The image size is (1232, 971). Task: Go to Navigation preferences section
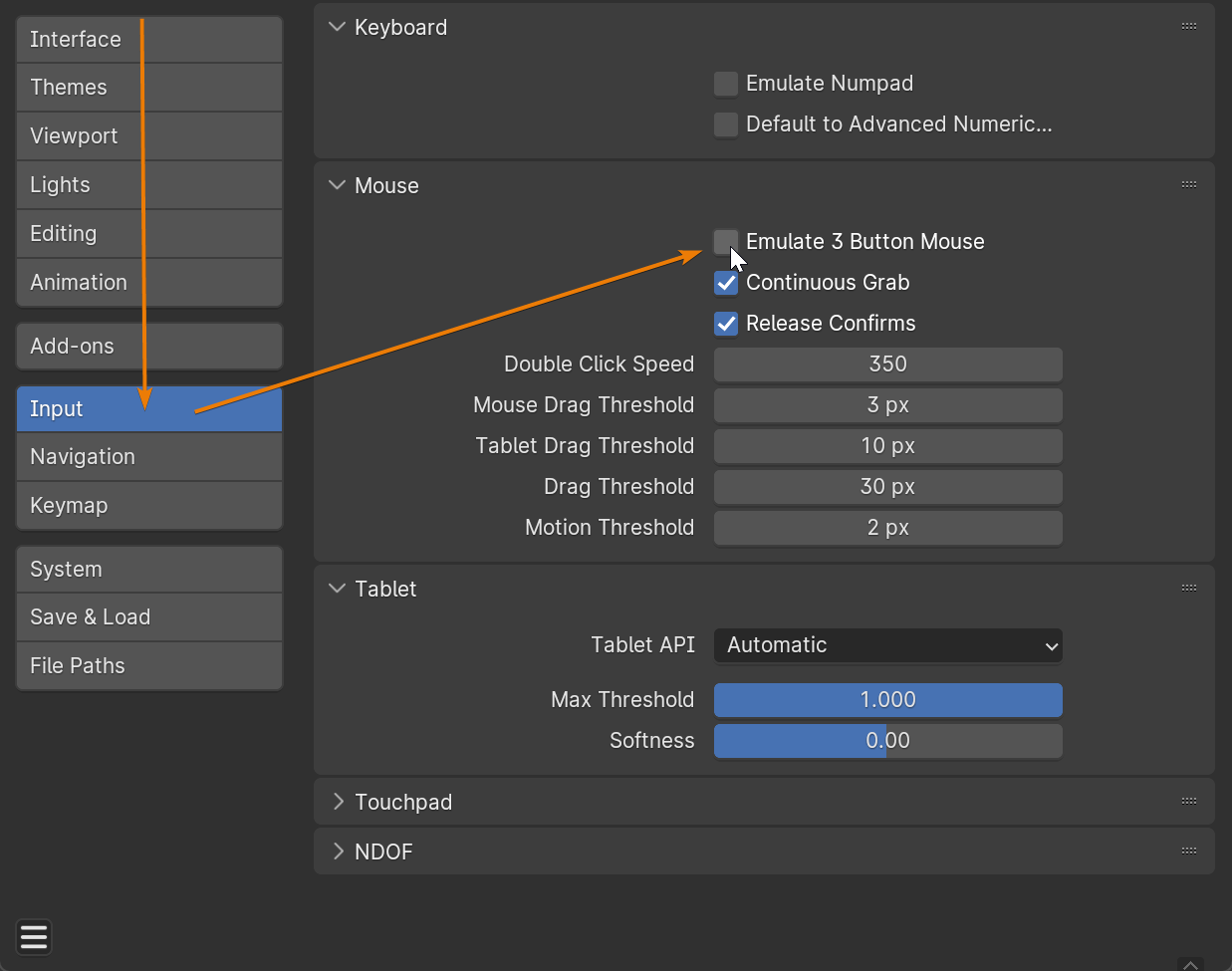click(149, 457)
